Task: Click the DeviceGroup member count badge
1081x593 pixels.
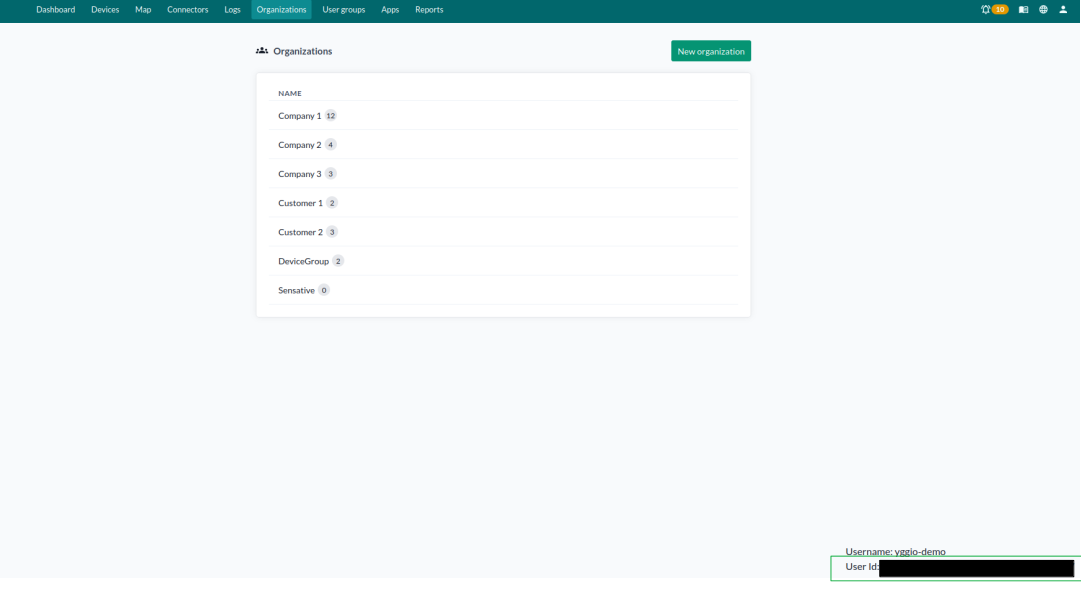Action: 338,260
